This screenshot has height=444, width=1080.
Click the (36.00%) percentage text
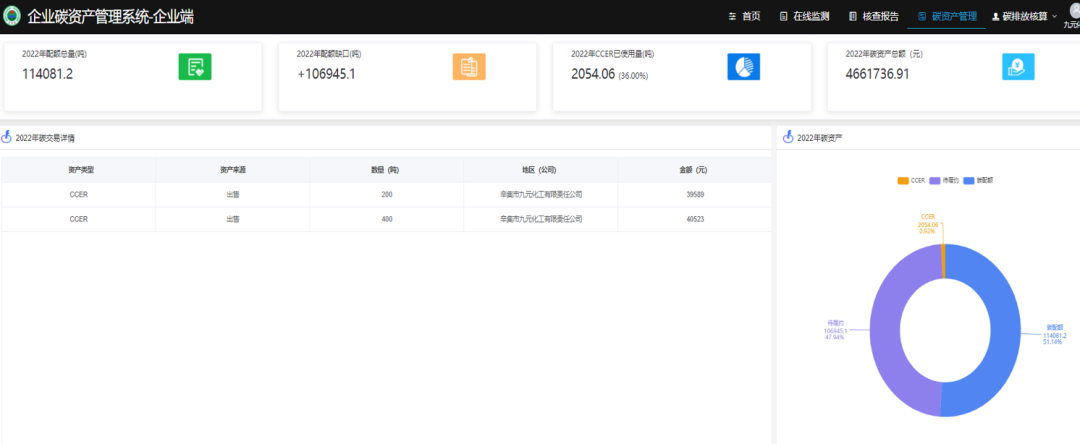pyautogui.click(x=633, y=76)
